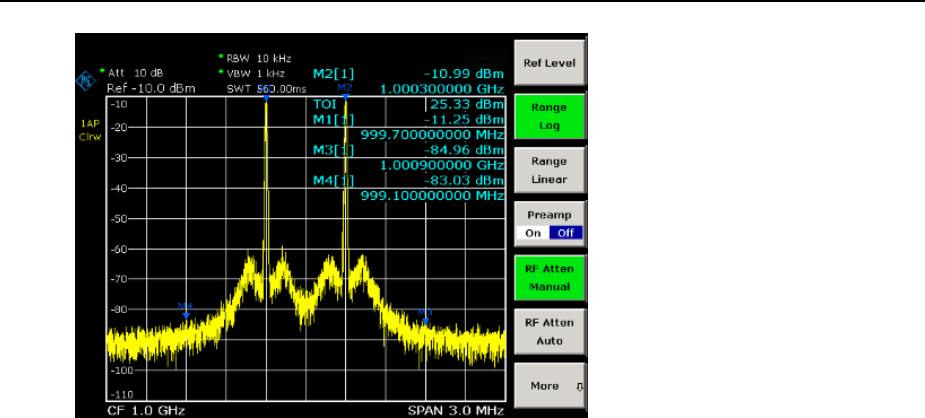The image size is (925, 418).
Task: Select the Range Log softkey
Action: click(549, 117)
